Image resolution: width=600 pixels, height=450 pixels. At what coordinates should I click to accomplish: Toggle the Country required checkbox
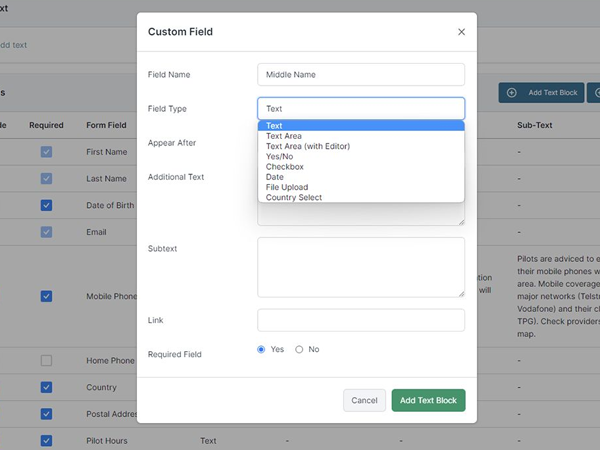tap(46, 387)
